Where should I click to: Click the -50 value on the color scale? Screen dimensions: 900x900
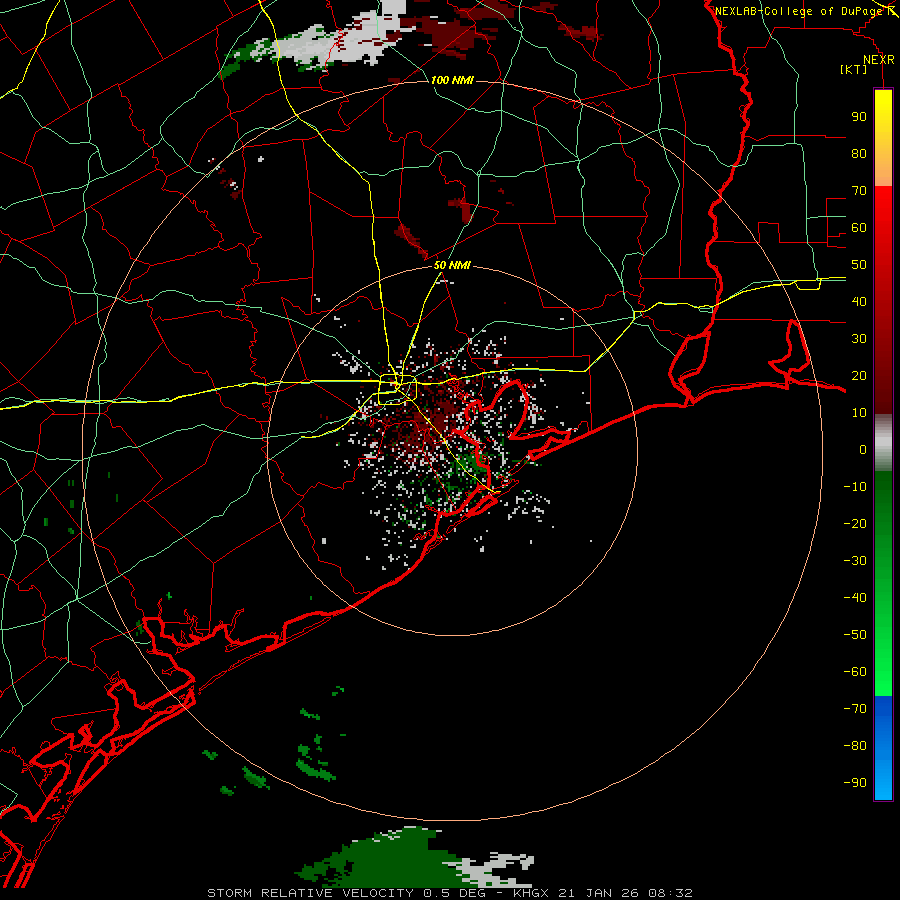(x=855, y=635)
